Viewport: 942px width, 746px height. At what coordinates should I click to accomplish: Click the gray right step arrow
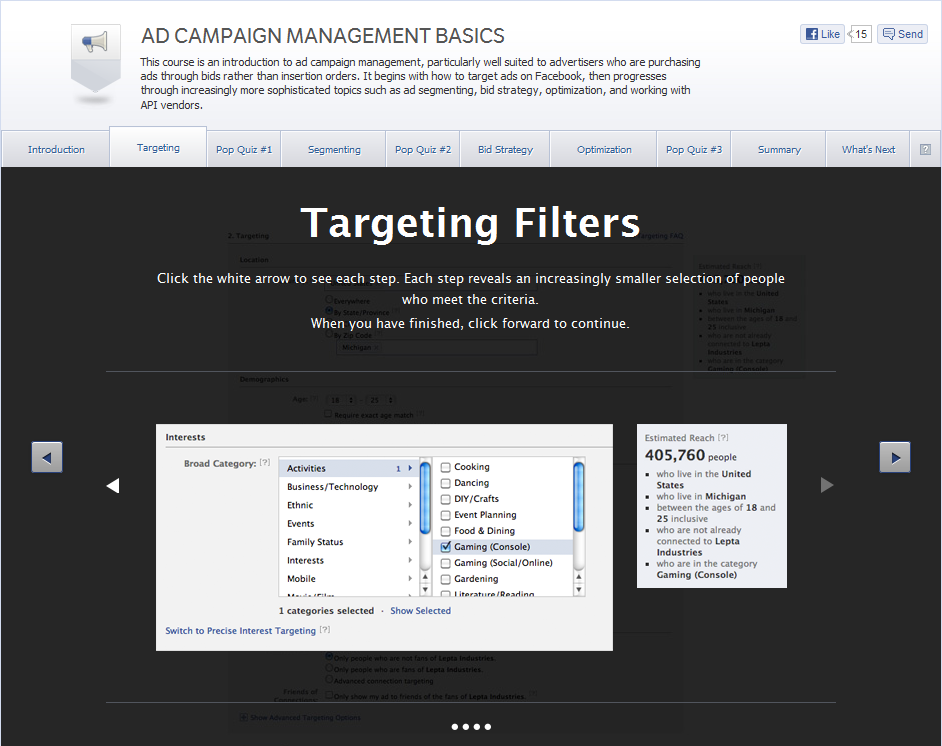(x=827, y=485)
